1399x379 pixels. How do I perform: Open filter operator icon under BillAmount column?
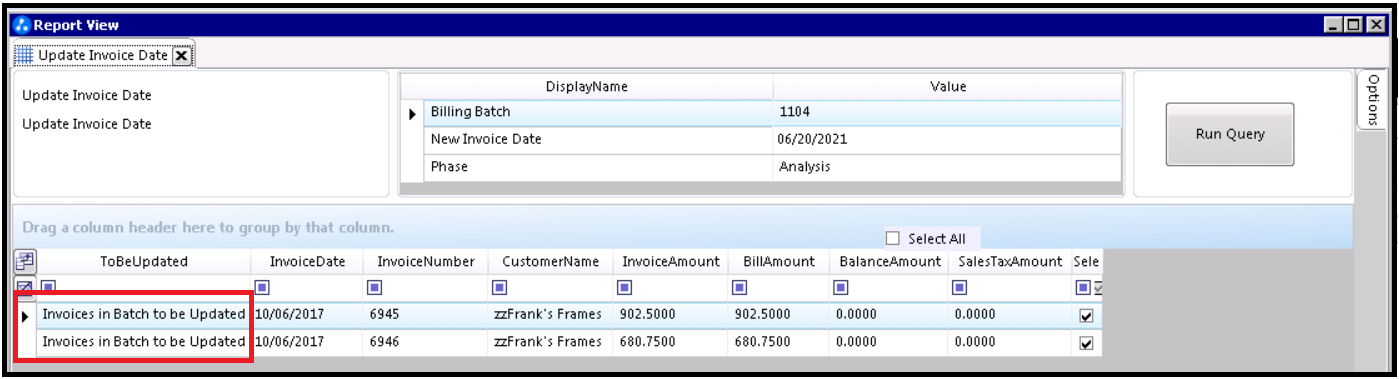pos(739,288)
